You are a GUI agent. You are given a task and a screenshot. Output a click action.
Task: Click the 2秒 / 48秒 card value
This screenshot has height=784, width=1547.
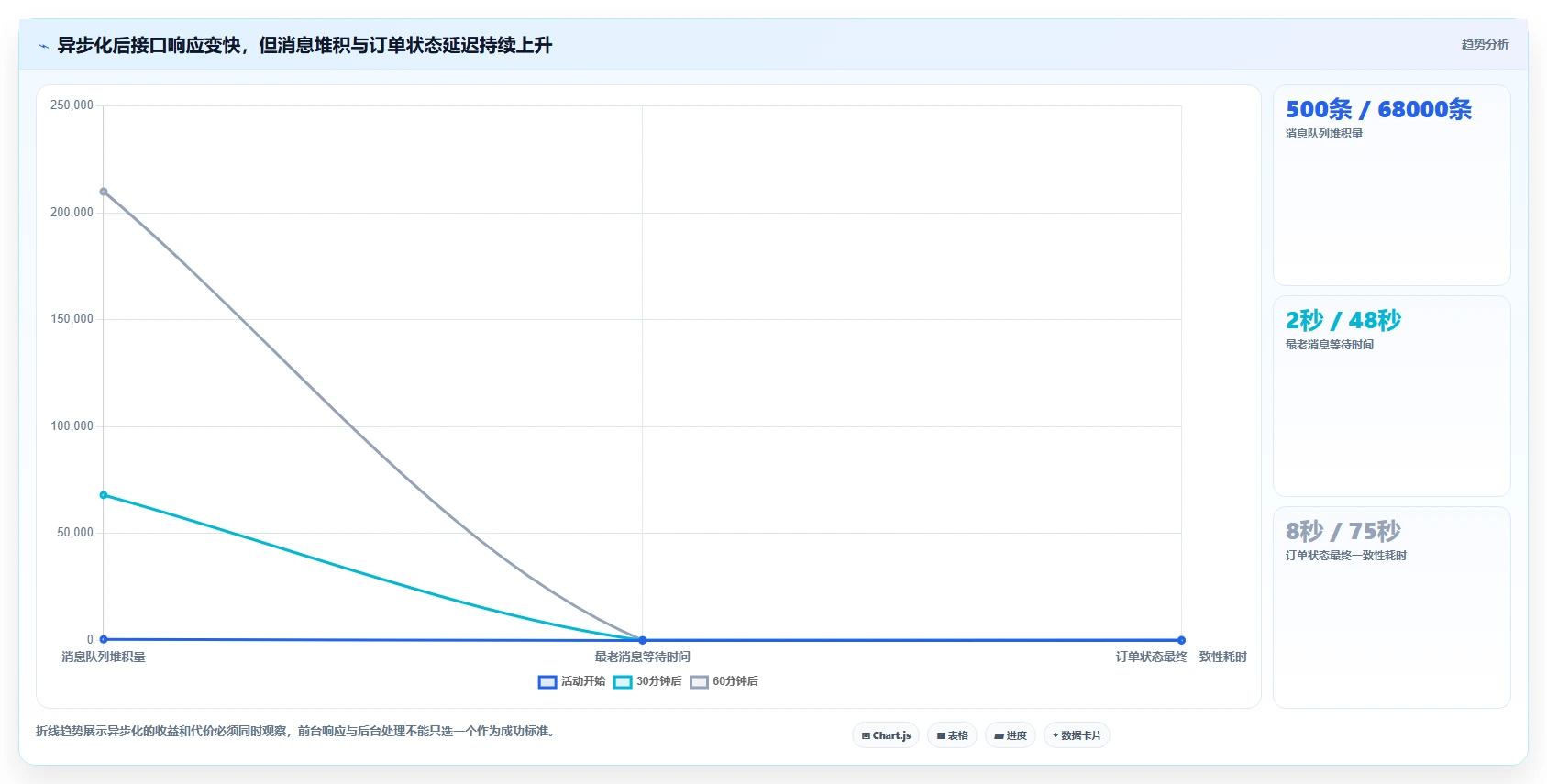(x=1343, y=320)
